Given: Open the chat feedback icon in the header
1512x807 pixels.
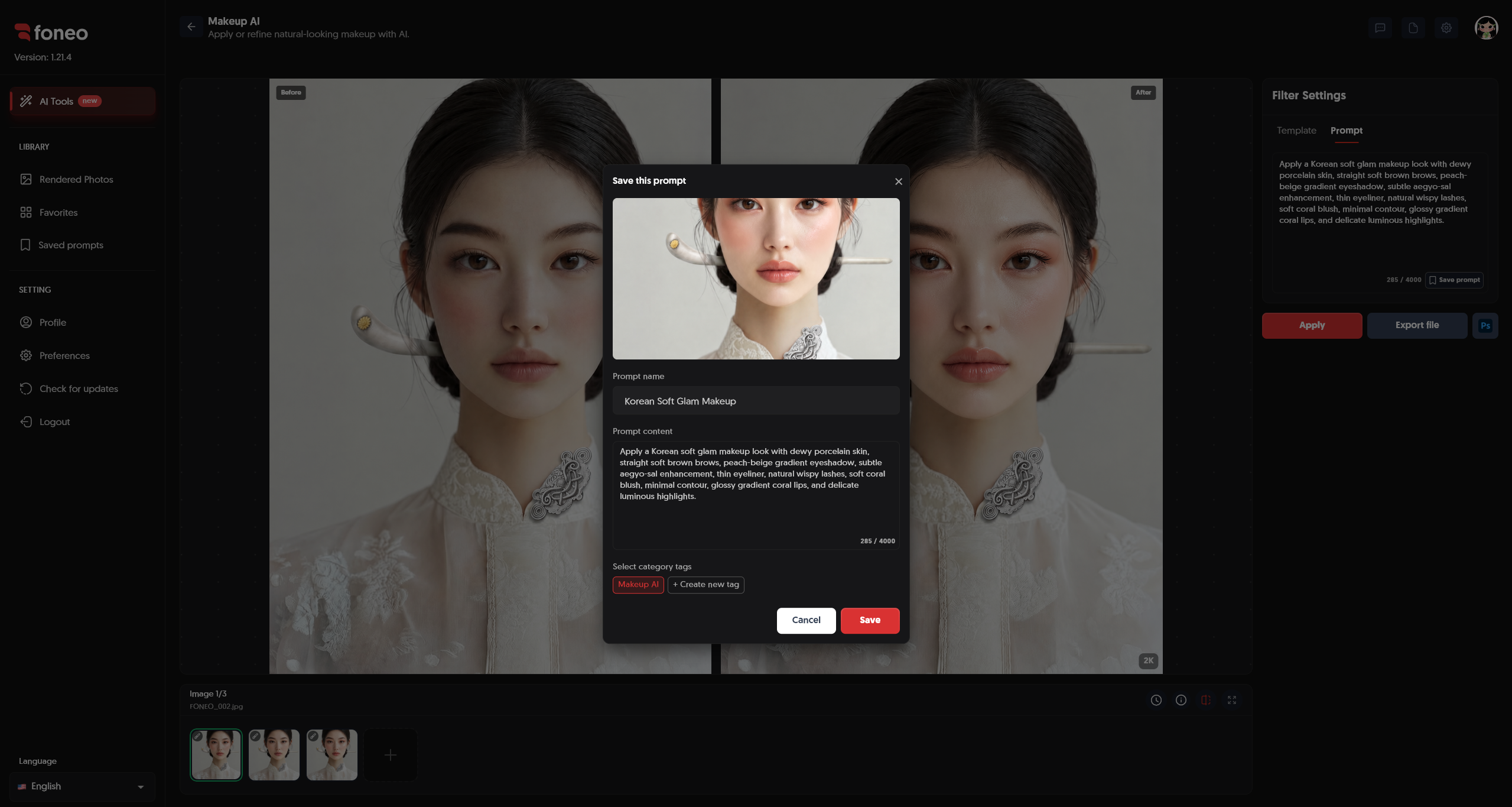Looking at the screenshot, I should click(1380, 28).
